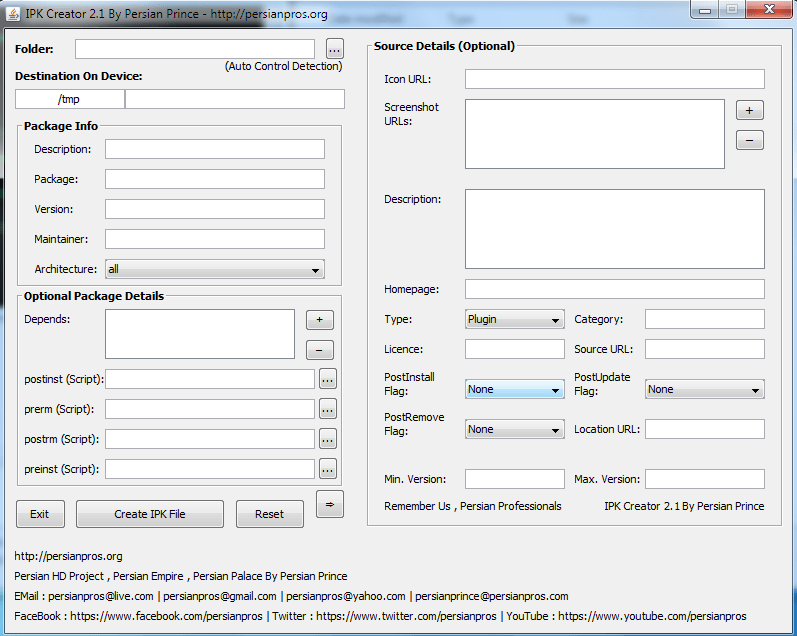Click the arrow button beside Reset
797x636 pixels.
point(329,505)
